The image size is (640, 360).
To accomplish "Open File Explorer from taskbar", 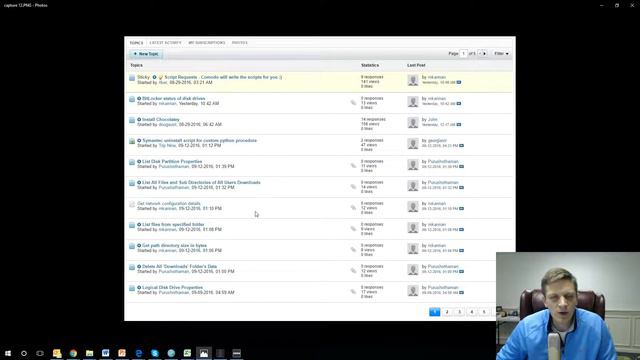I will pos(89,353).
